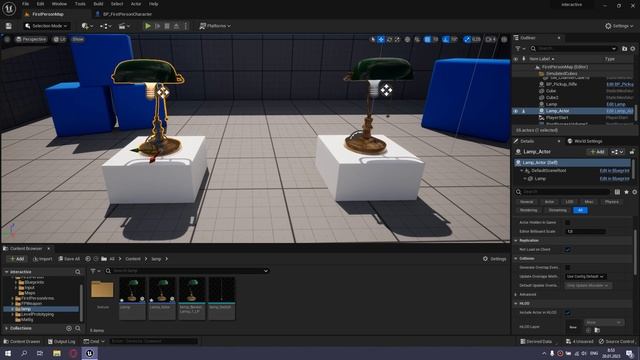Click the Stop simulation button in toolbar
This screenshot has width=640, height=360.
point(167,26)
